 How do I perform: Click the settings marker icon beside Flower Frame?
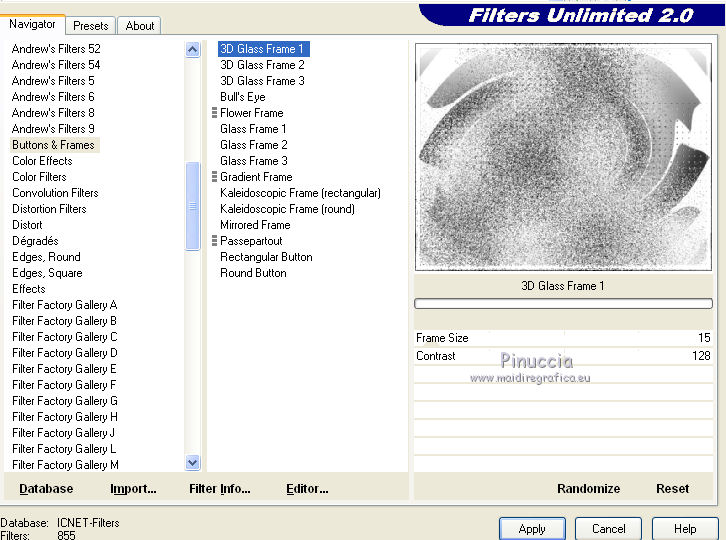point(214,113)
